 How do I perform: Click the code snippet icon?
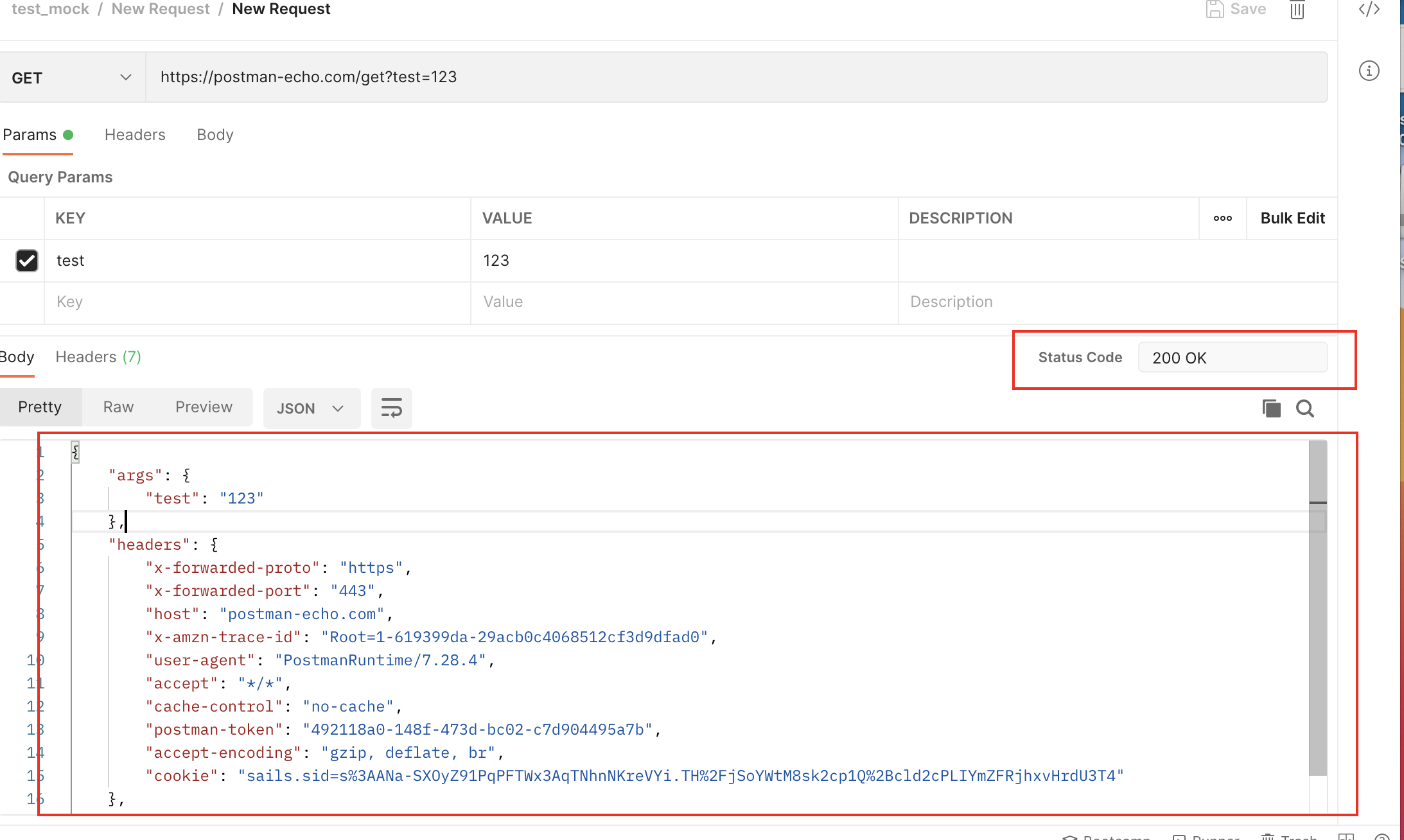click(1369, 9)
